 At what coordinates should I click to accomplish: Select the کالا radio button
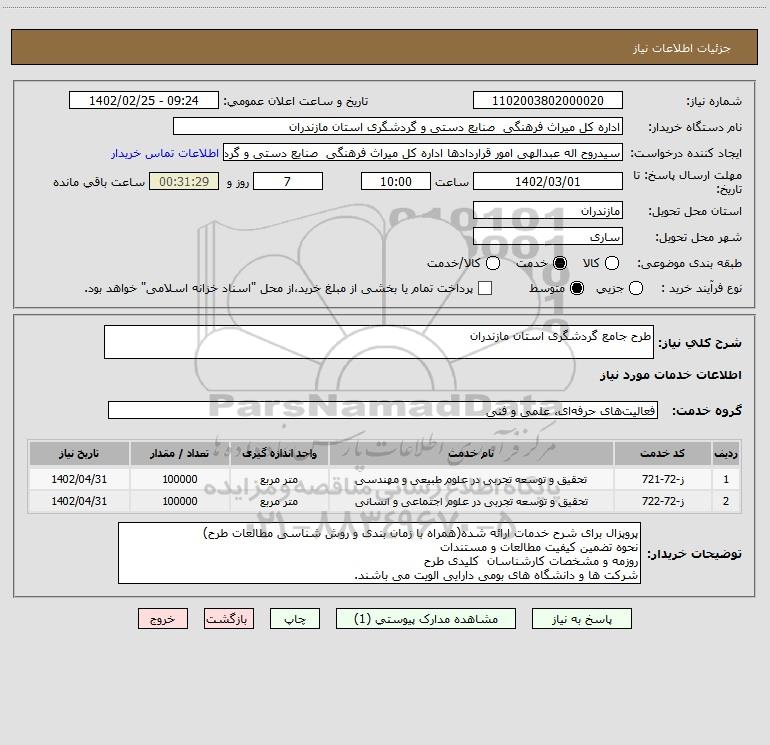click(612, 263)
